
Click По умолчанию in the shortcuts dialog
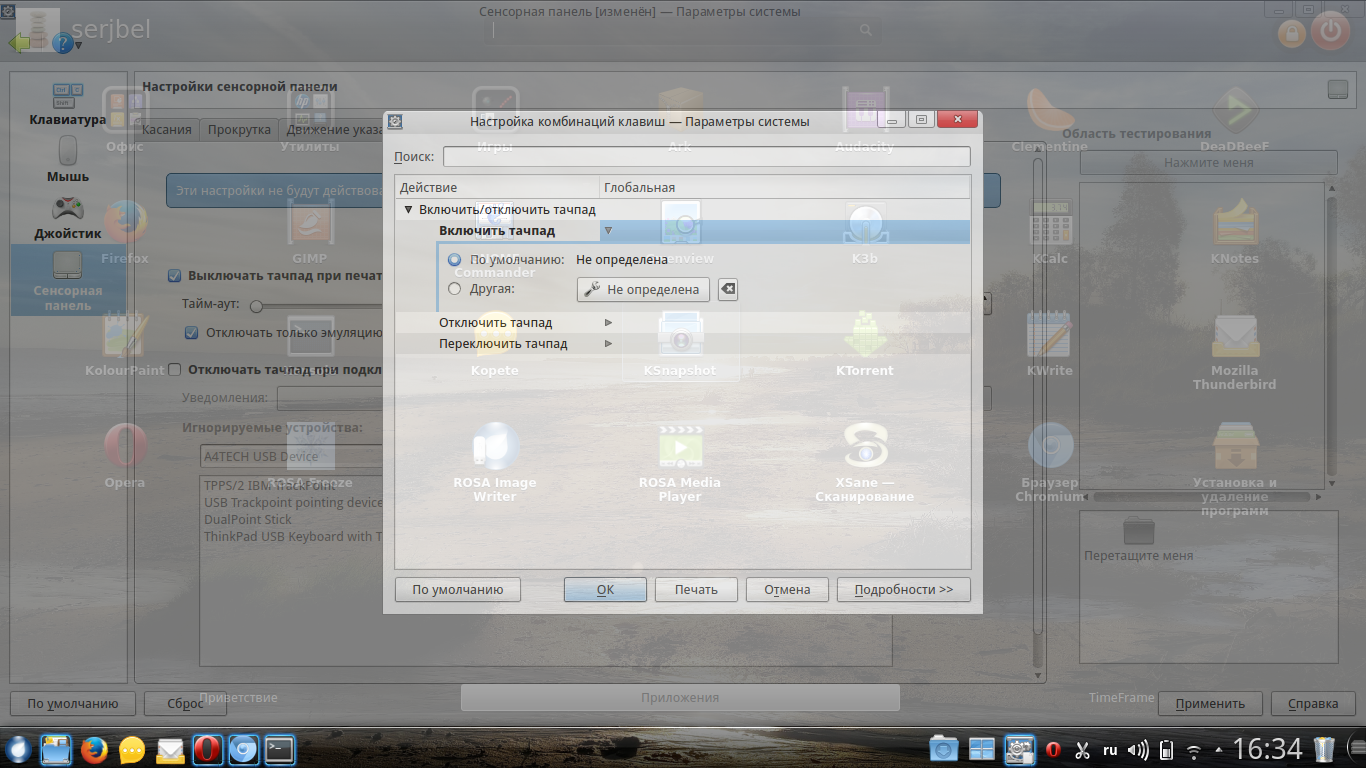(x=457, y=590)
